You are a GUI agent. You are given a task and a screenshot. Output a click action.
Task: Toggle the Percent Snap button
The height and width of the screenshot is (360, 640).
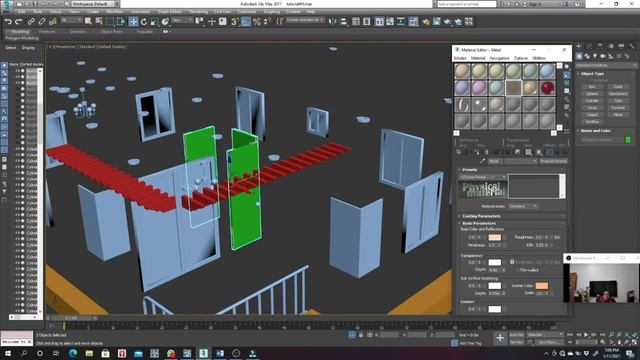[256, 21]
